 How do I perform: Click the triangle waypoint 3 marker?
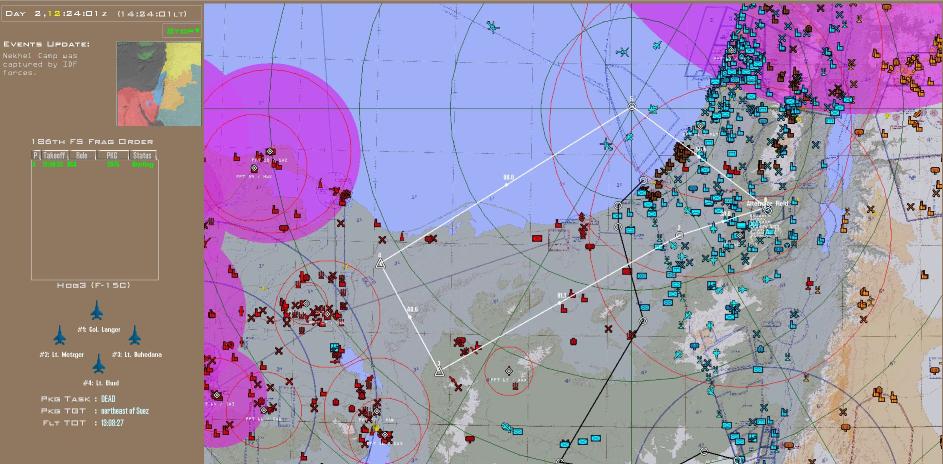[438, 370]
